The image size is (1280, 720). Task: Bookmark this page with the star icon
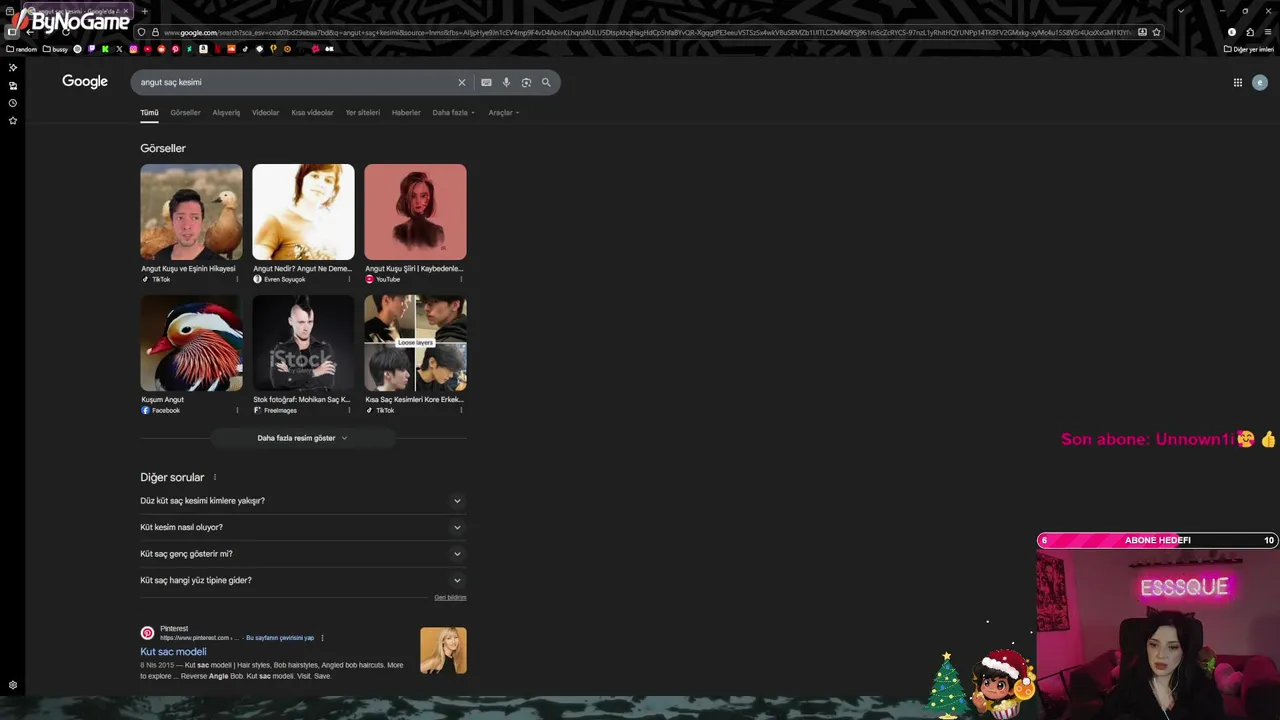[1157, 32]
